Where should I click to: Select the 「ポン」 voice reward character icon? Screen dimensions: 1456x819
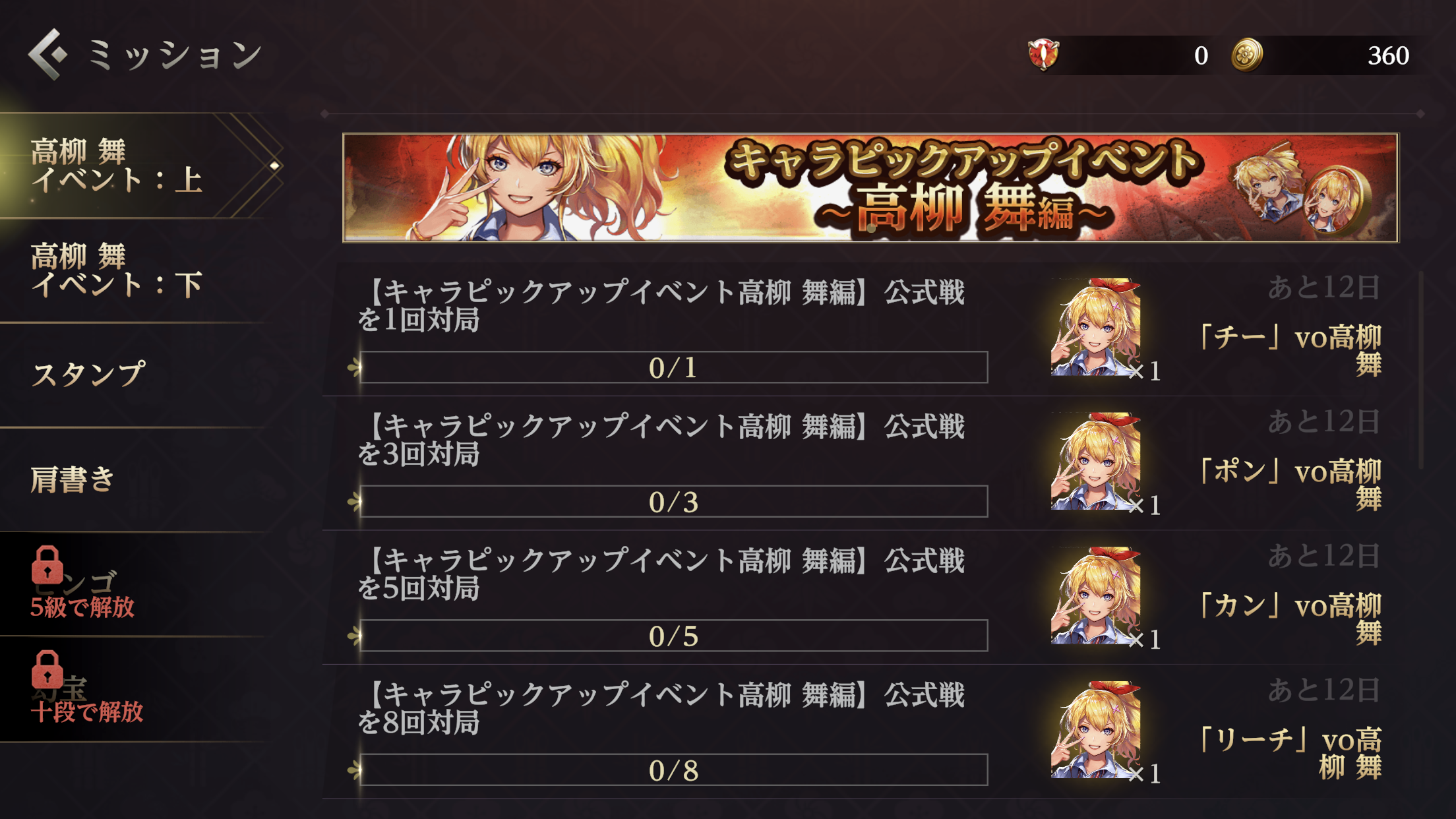1095,462
